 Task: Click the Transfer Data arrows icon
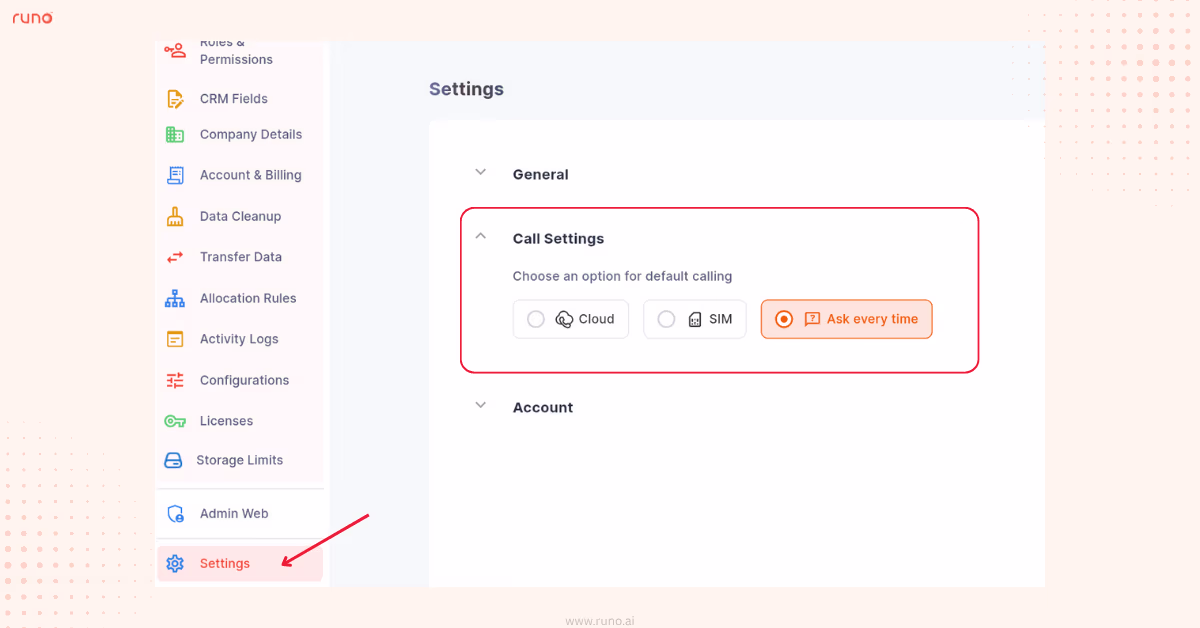coord(174,257)
